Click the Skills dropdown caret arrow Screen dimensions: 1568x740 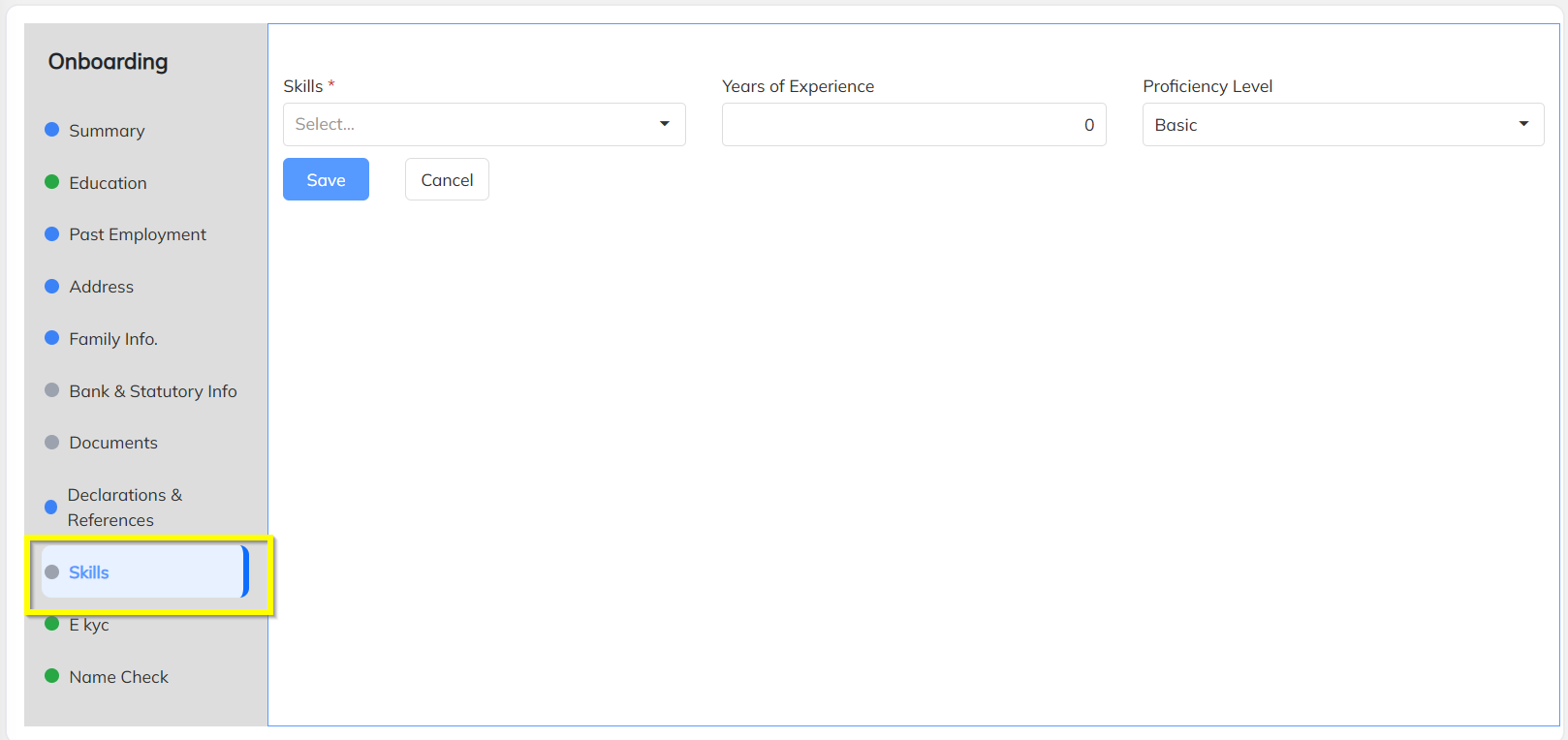665,124
